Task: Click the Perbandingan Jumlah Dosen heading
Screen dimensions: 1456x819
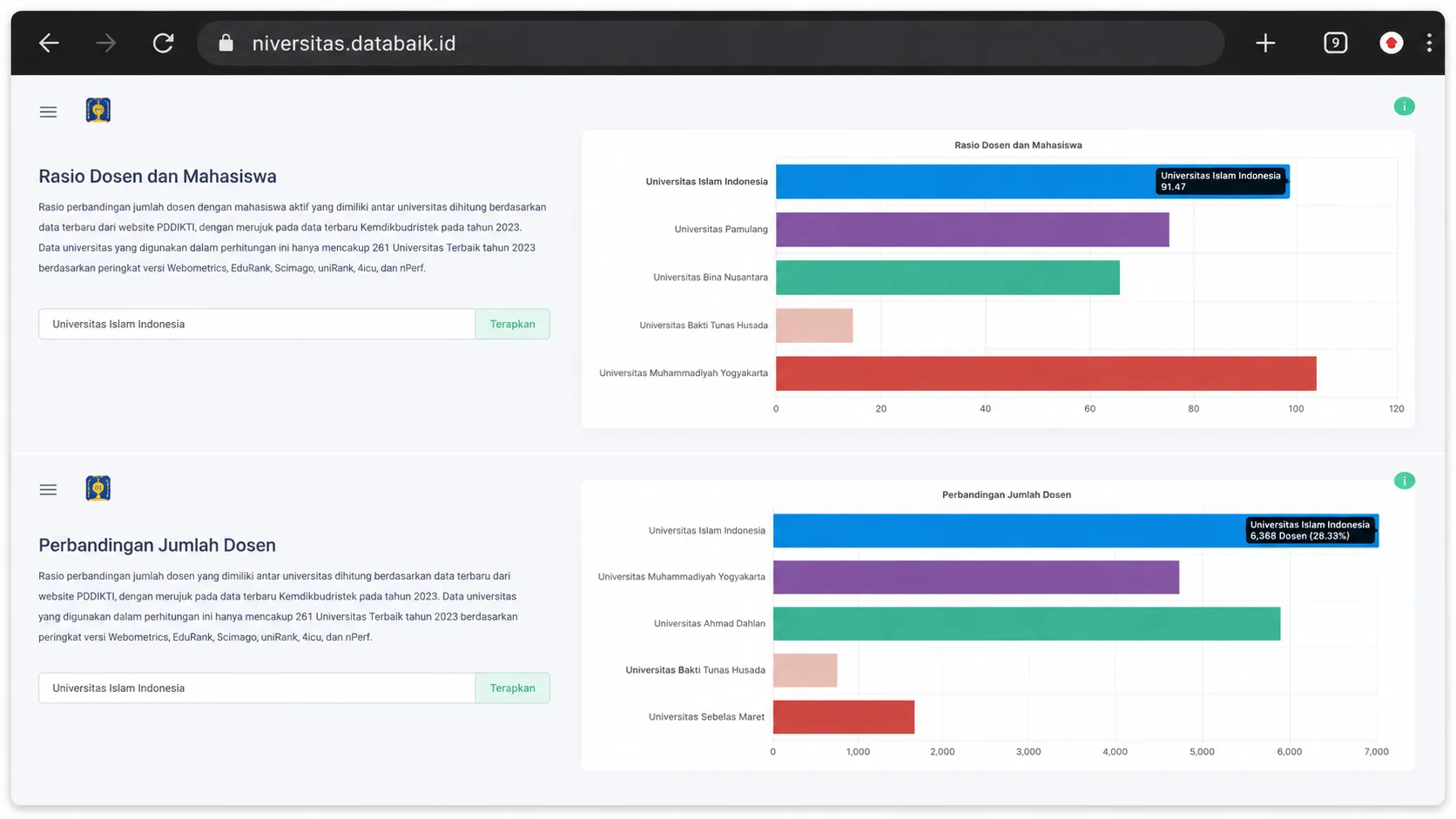Action: (157, 545)
